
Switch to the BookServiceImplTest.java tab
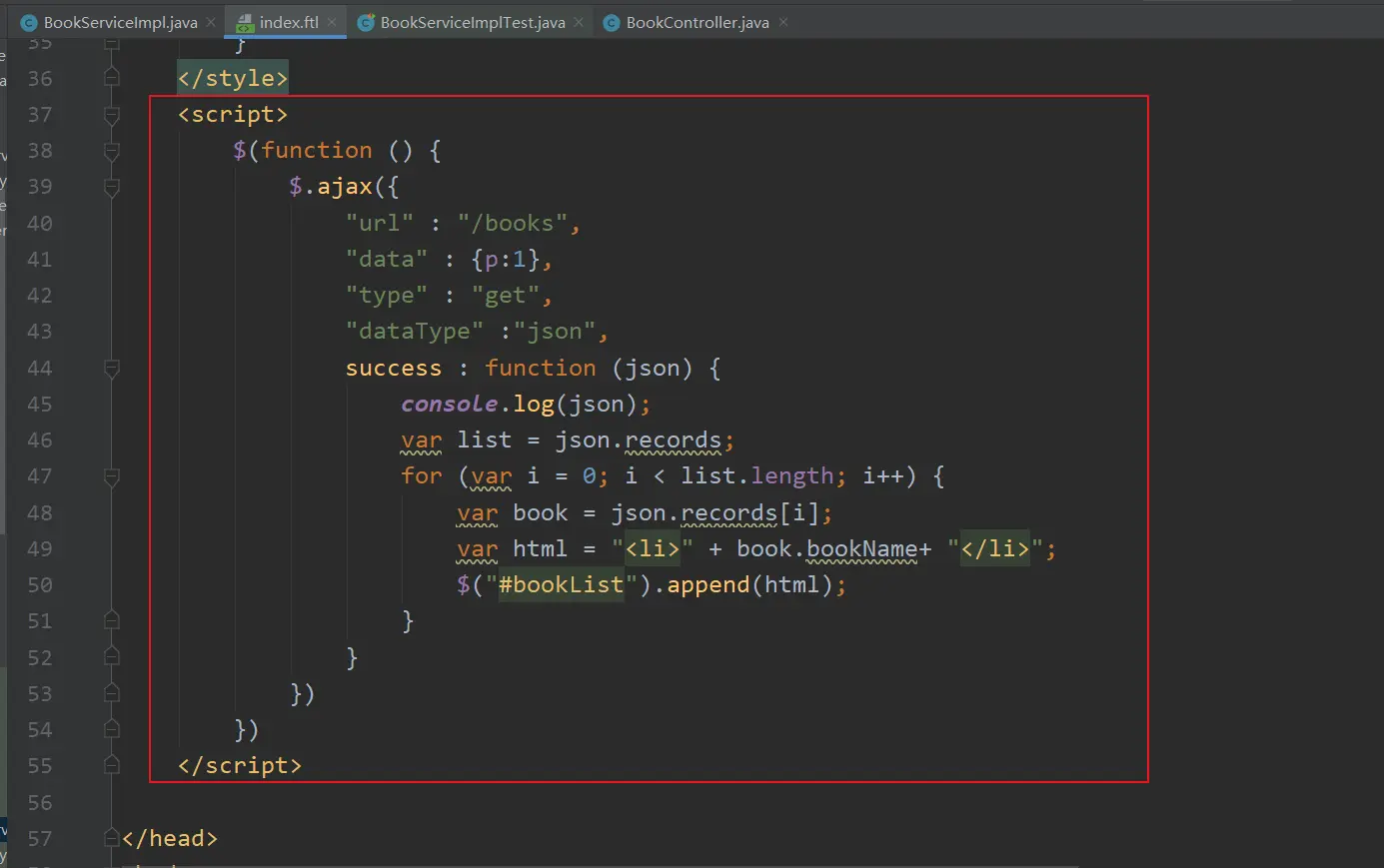[x=472, y=22]
